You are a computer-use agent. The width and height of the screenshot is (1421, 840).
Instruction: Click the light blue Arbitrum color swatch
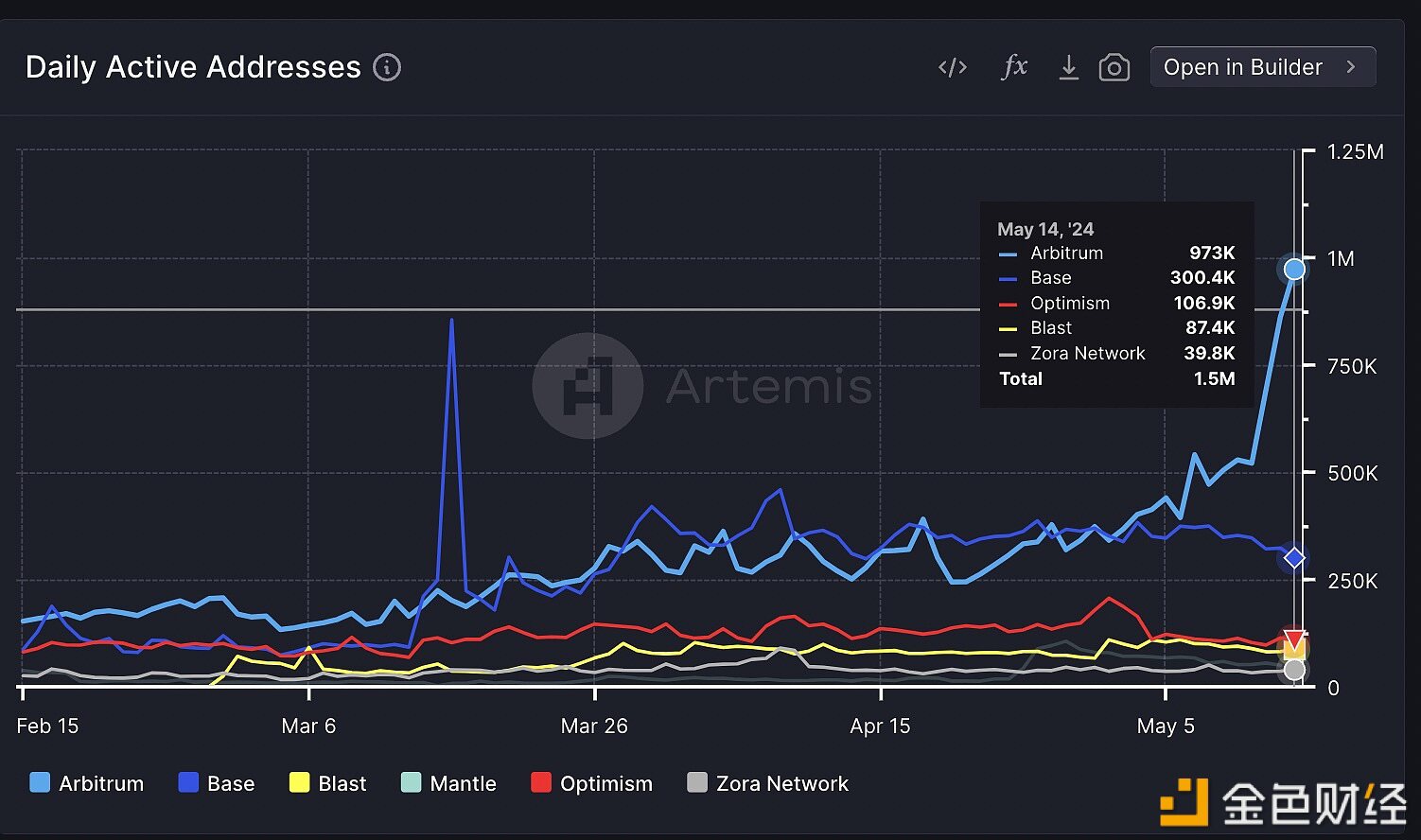coord(40,782)
